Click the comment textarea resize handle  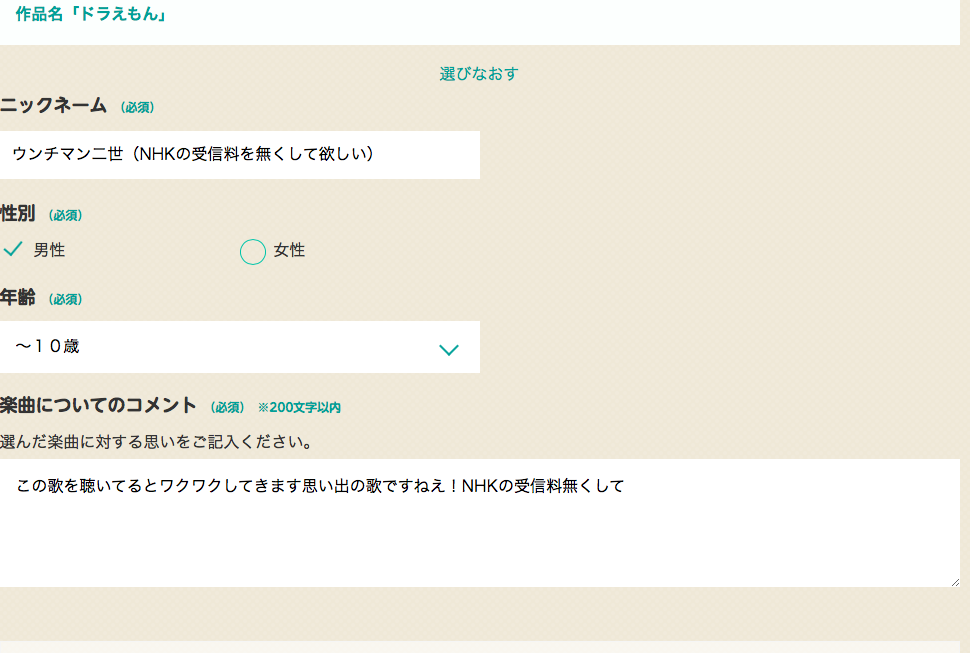click(x=954, y=581)
